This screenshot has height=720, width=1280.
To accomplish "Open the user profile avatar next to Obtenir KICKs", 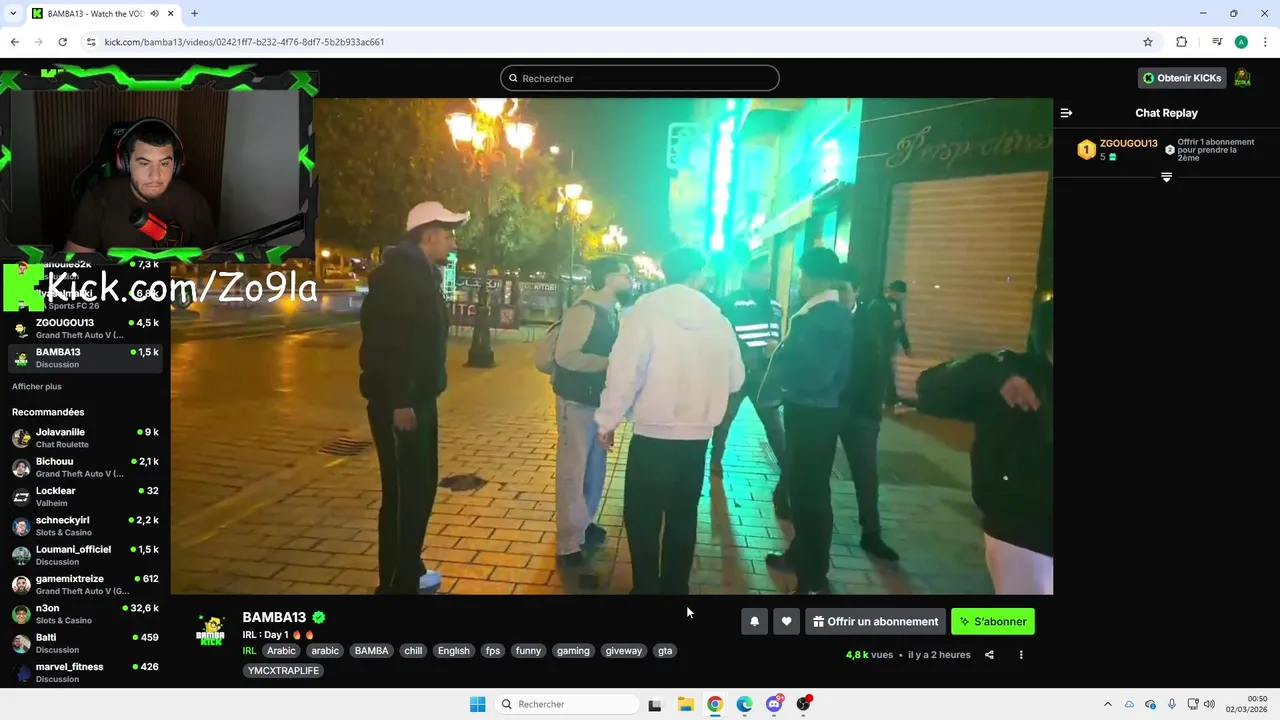I will [1243, 78].
